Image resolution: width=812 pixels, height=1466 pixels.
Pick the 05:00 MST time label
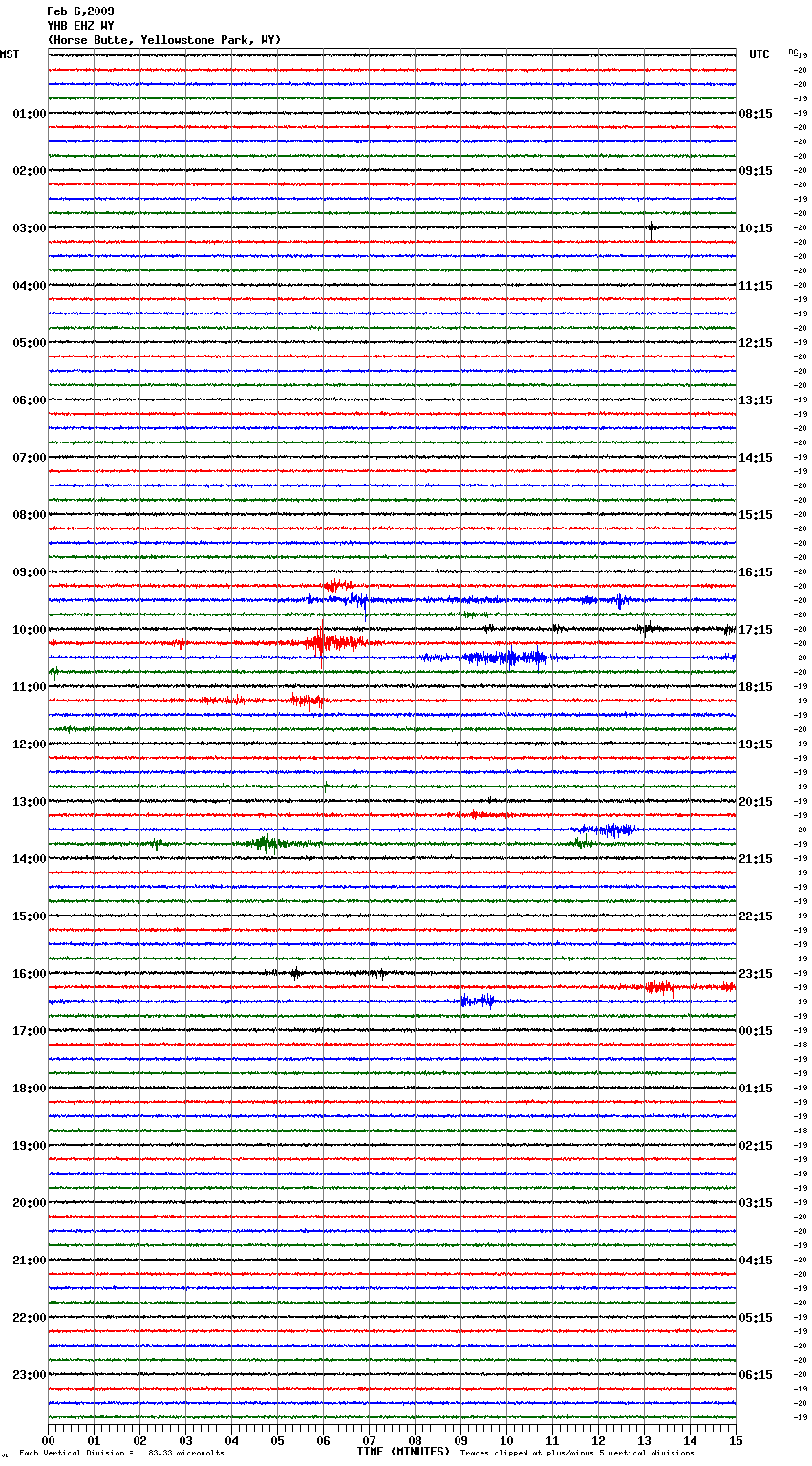click(30, 343)
